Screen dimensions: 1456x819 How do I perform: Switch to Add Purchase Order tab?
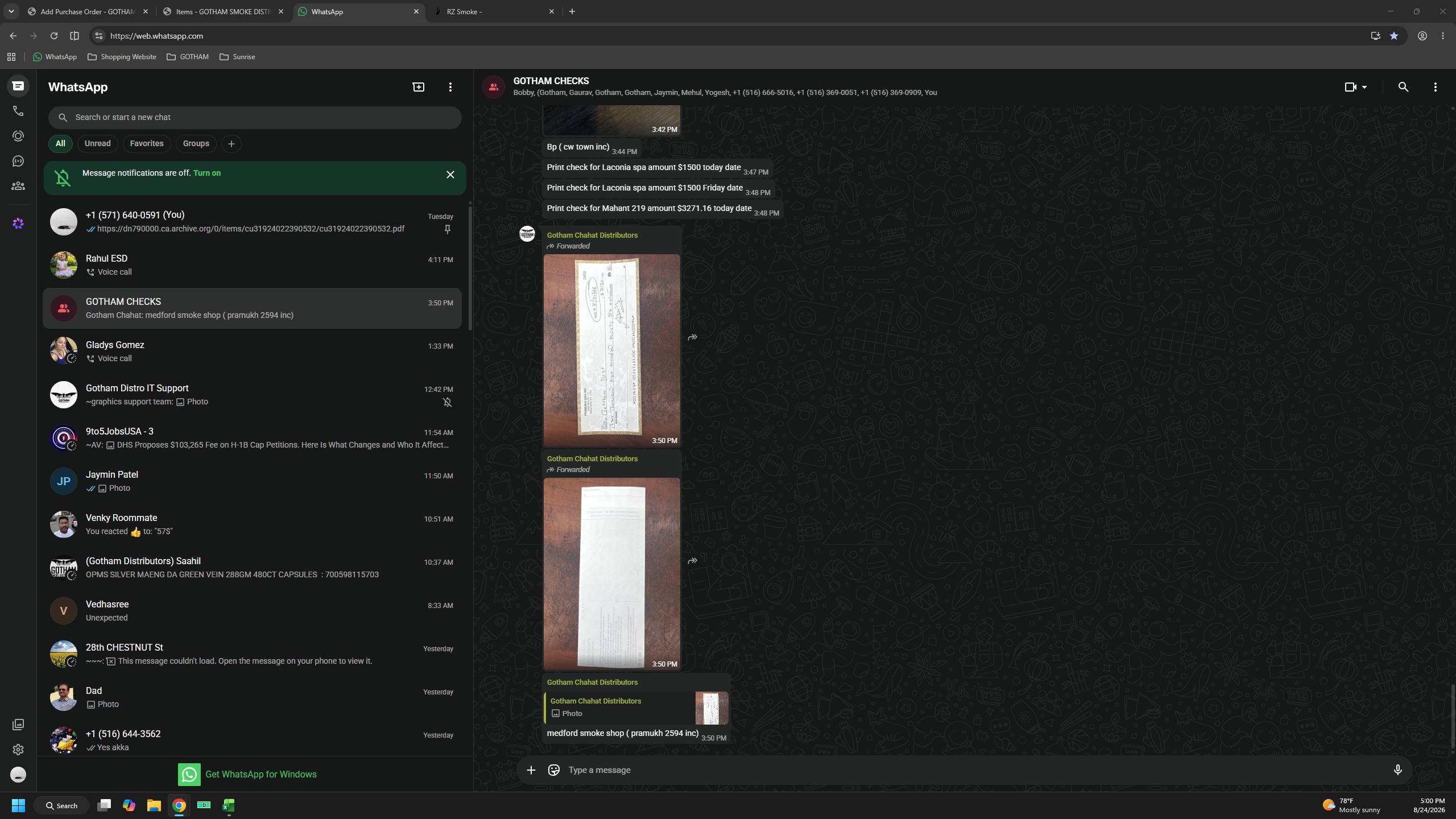coord(88,11)
